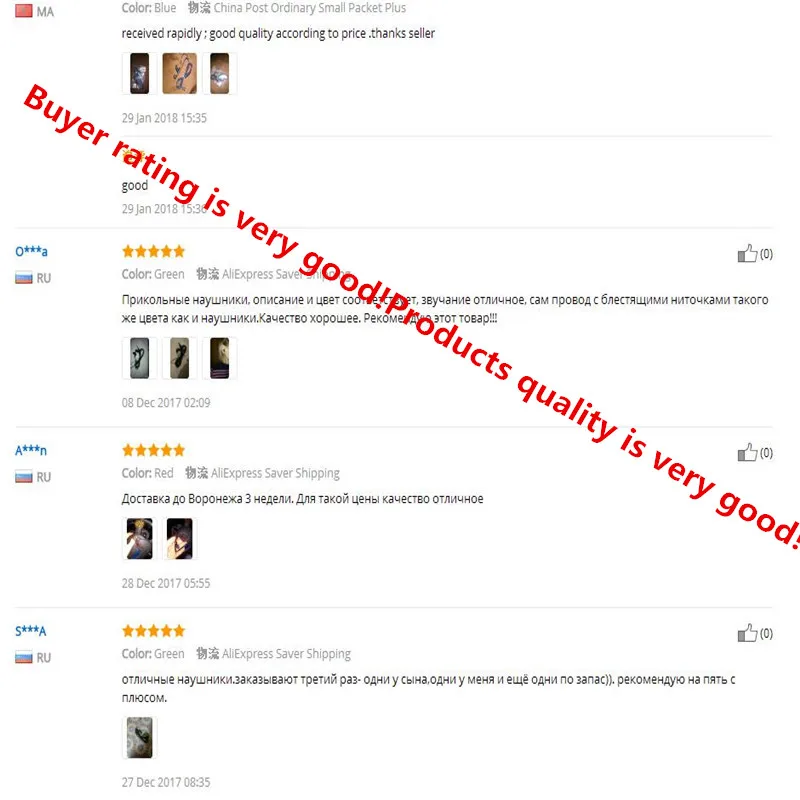
Task: Open third photo in the MA blue review
Action: tap(220, 73)
